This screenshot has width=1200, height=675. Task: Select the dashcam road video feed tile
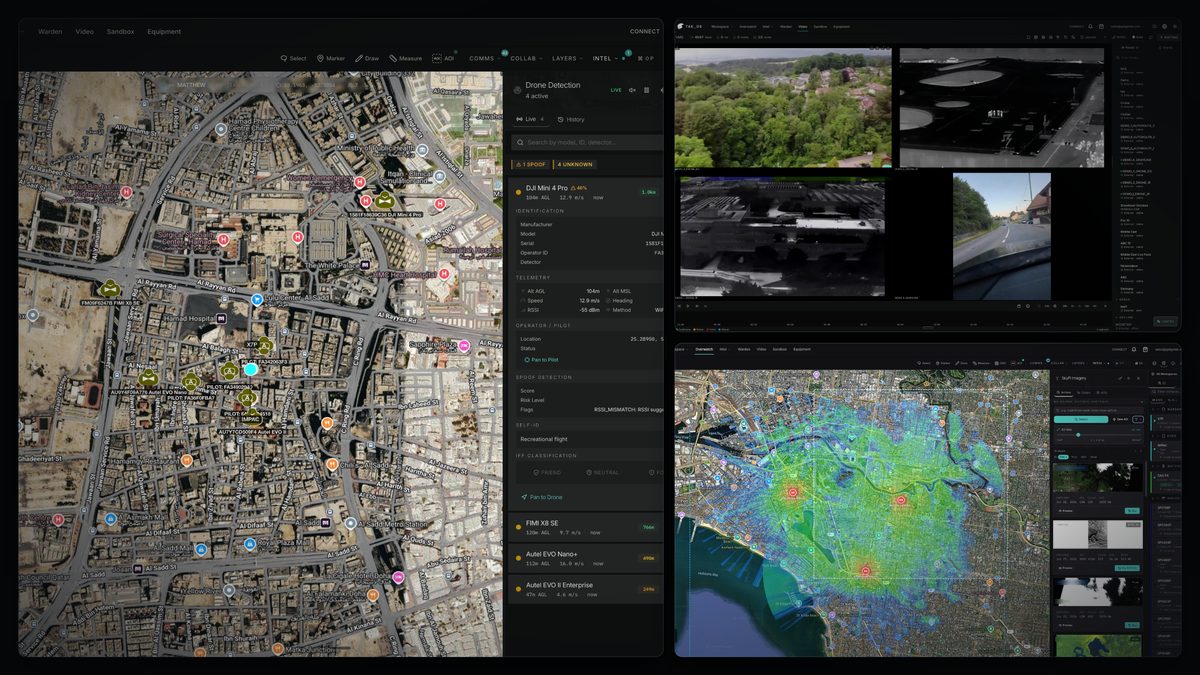click(1002, 236)
